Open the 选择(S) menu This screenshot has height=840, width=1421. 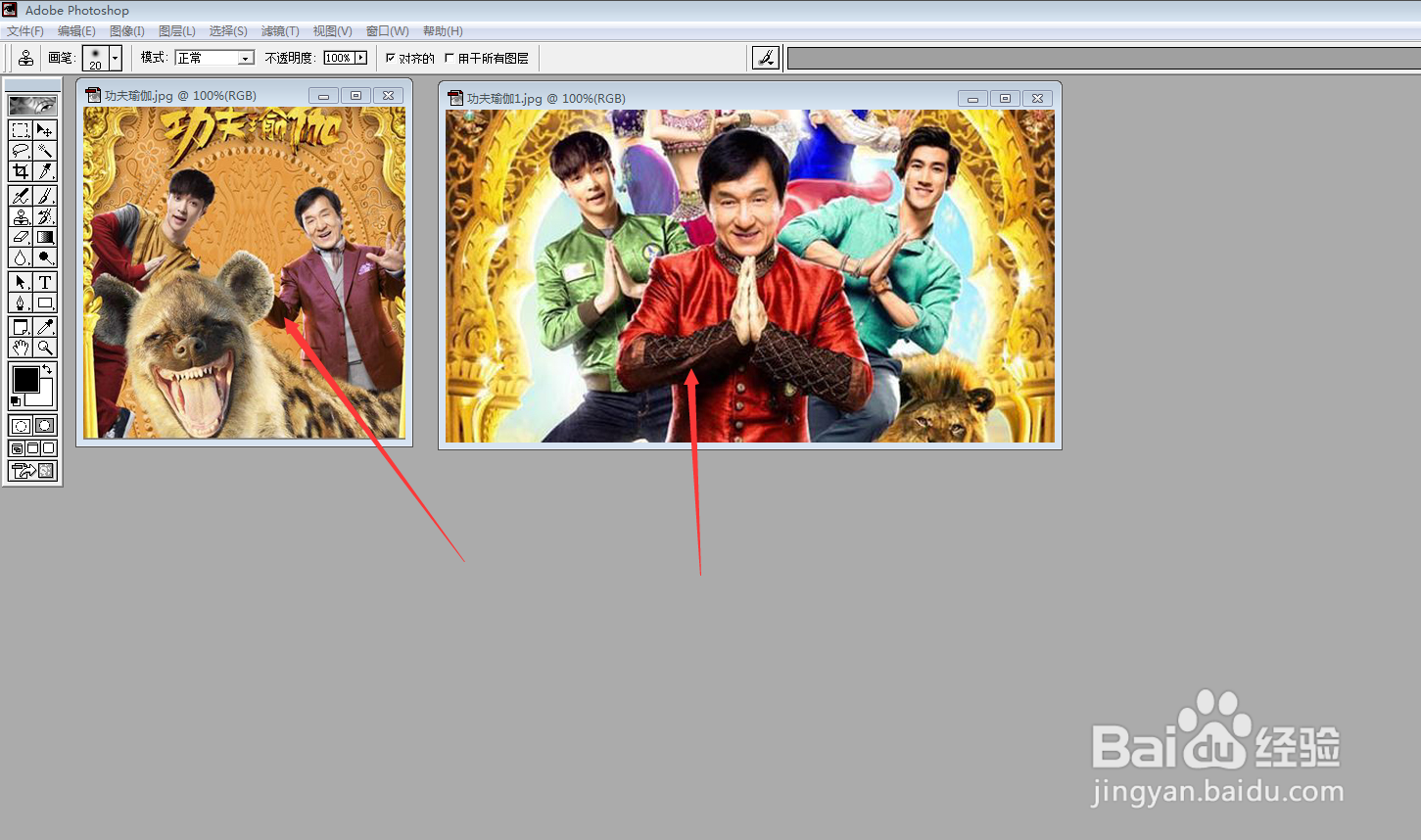(x=228, y=31)
